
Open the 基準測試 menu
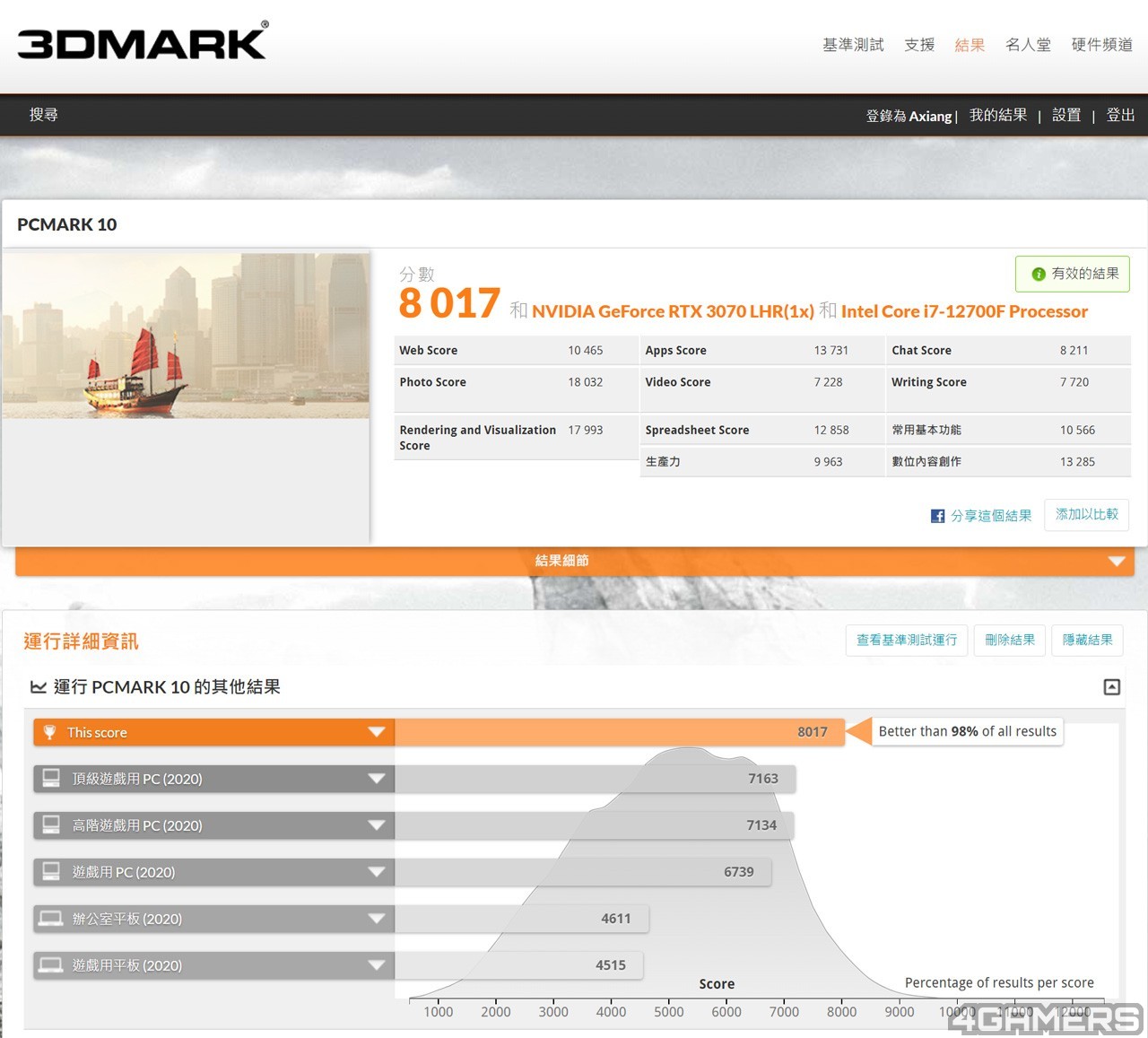853,45
